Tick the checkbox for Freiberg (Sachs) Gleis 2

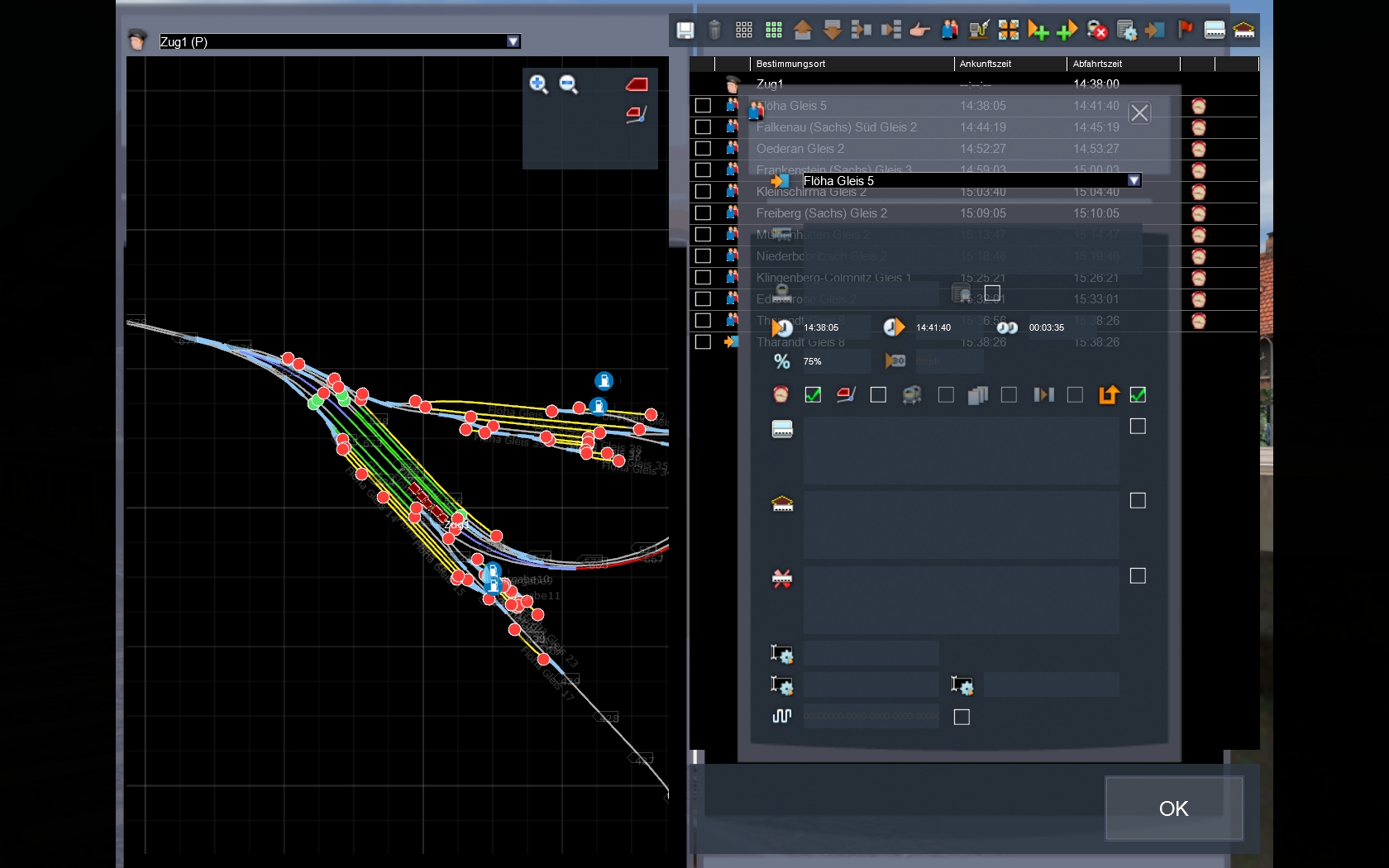(703, 213)
